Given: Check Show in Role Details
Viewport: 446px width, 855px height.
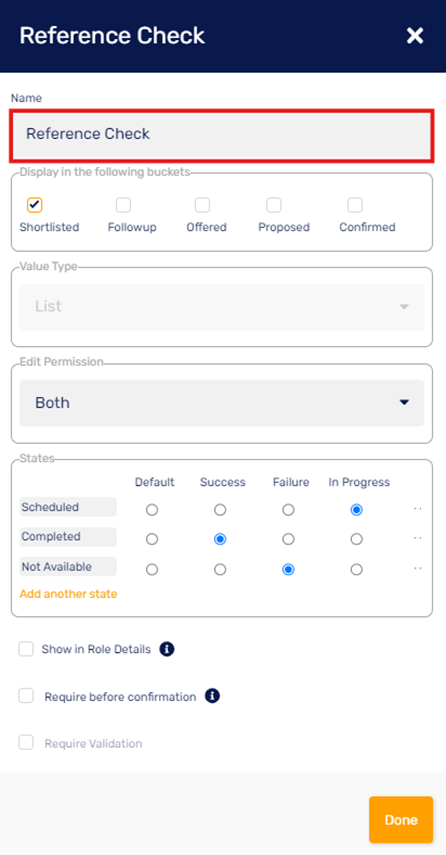Looking at the screenshot, I should click(x=26, y=649).
